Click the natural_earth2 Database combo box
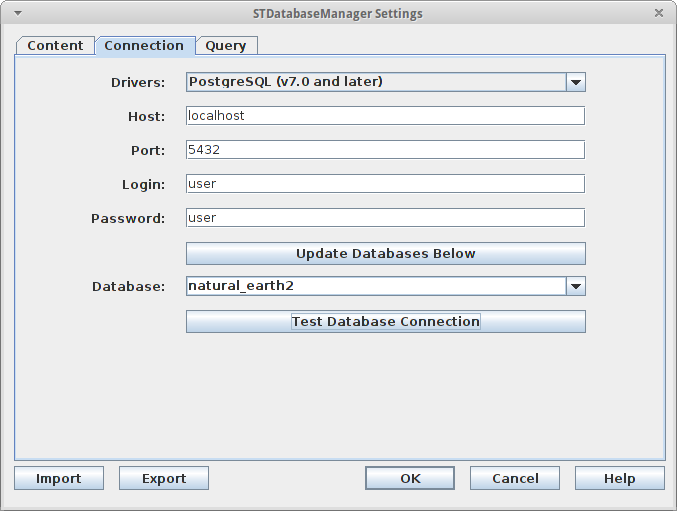The width and height of the screenshot is (677, 511). 375,286
